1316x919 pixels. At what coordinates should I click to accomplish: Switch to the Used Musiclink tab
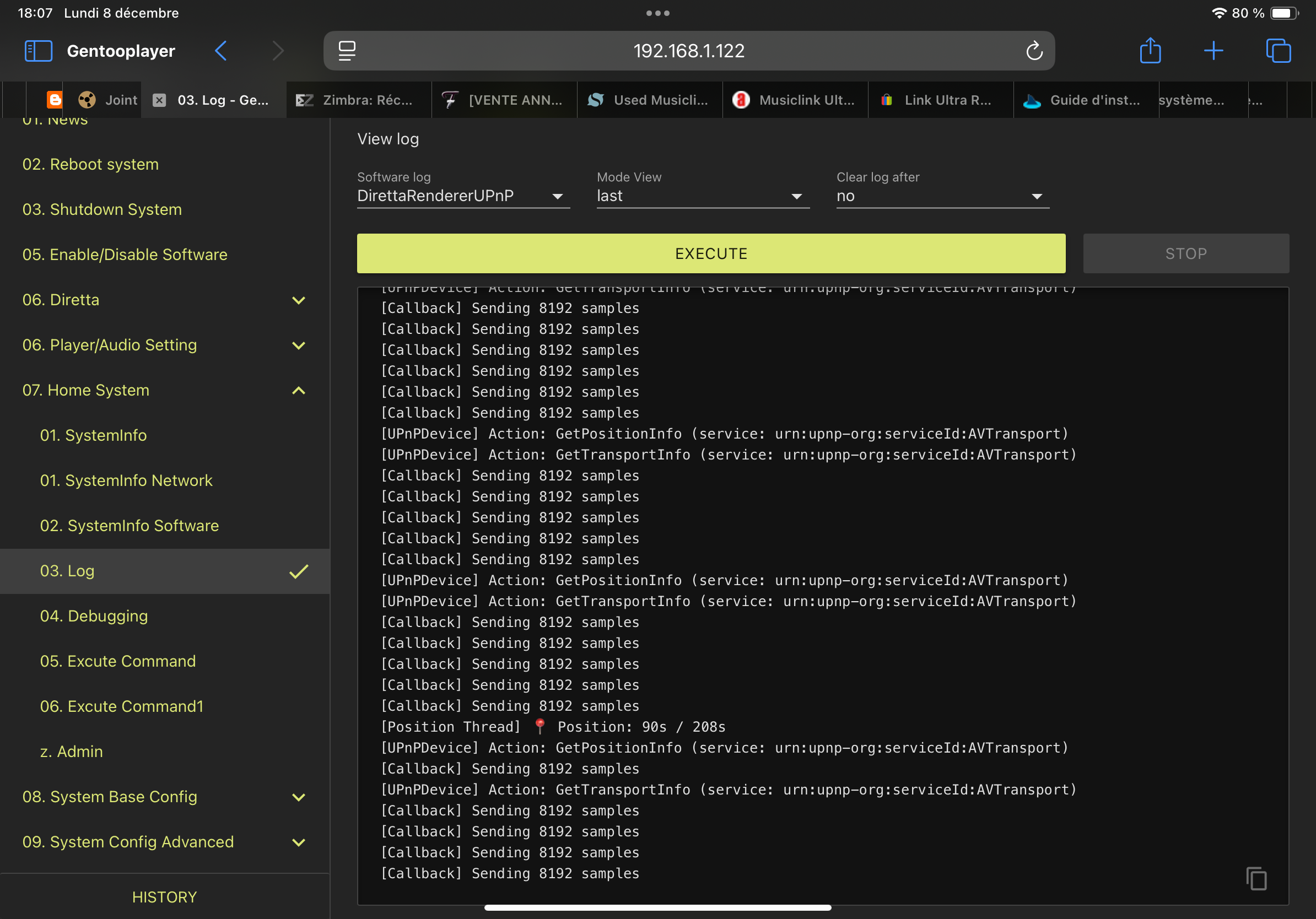tap(649, 100)
